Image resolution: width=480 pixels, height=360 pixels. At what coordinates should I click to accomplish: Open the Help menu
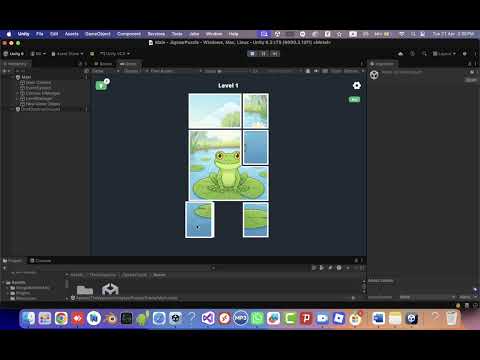click(x=233, y=34)
